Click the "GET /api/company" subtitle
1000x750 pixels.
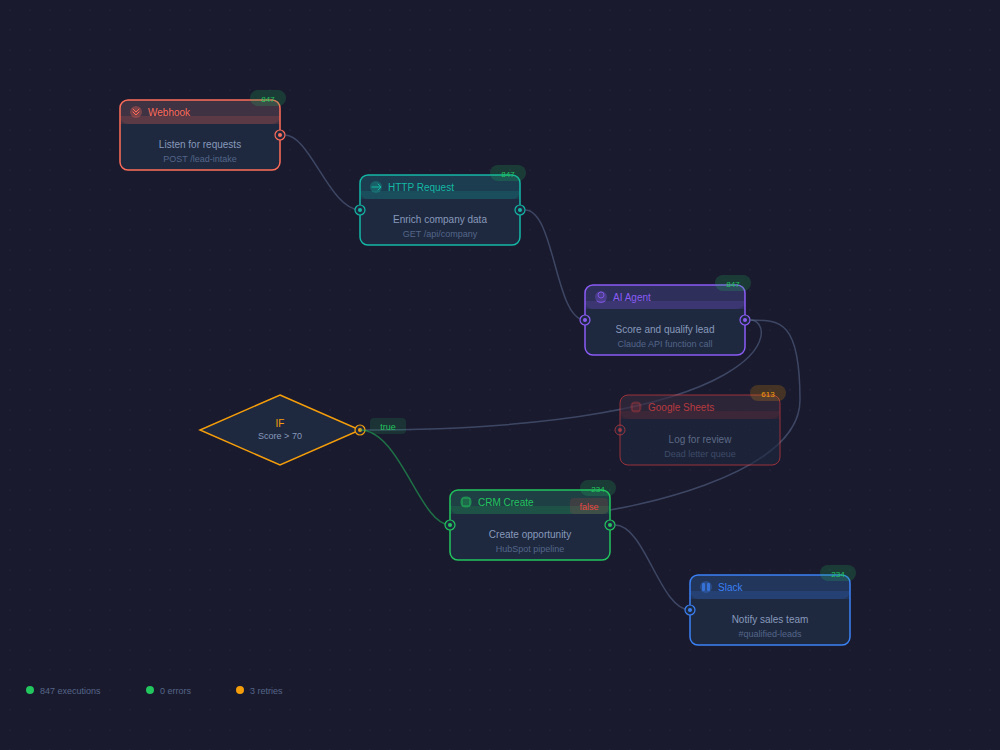(x=440, y=233)
